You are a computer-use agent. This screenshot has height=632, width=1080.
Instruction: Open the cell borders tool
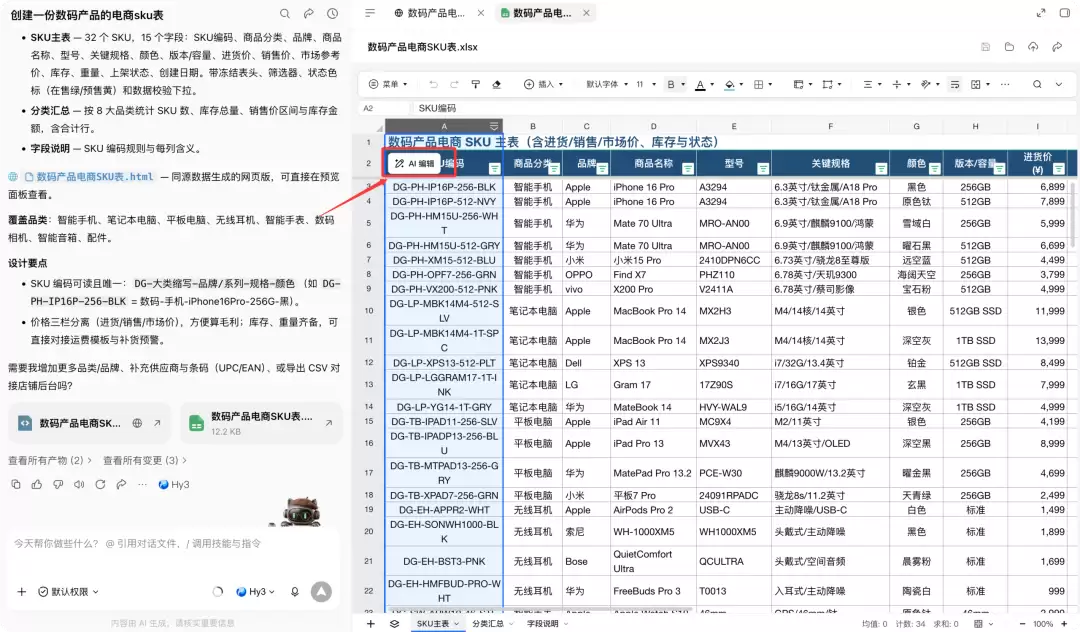point(758,84)
